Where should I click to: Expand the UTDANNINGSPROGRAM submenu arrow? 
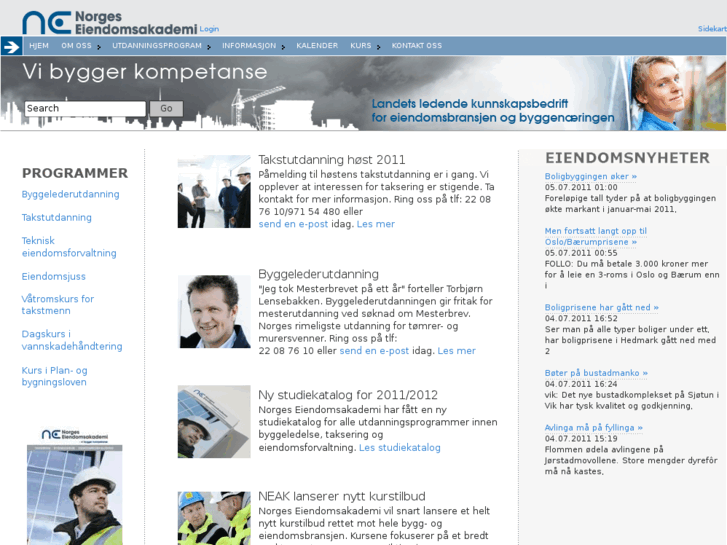[x=209, y=47]
